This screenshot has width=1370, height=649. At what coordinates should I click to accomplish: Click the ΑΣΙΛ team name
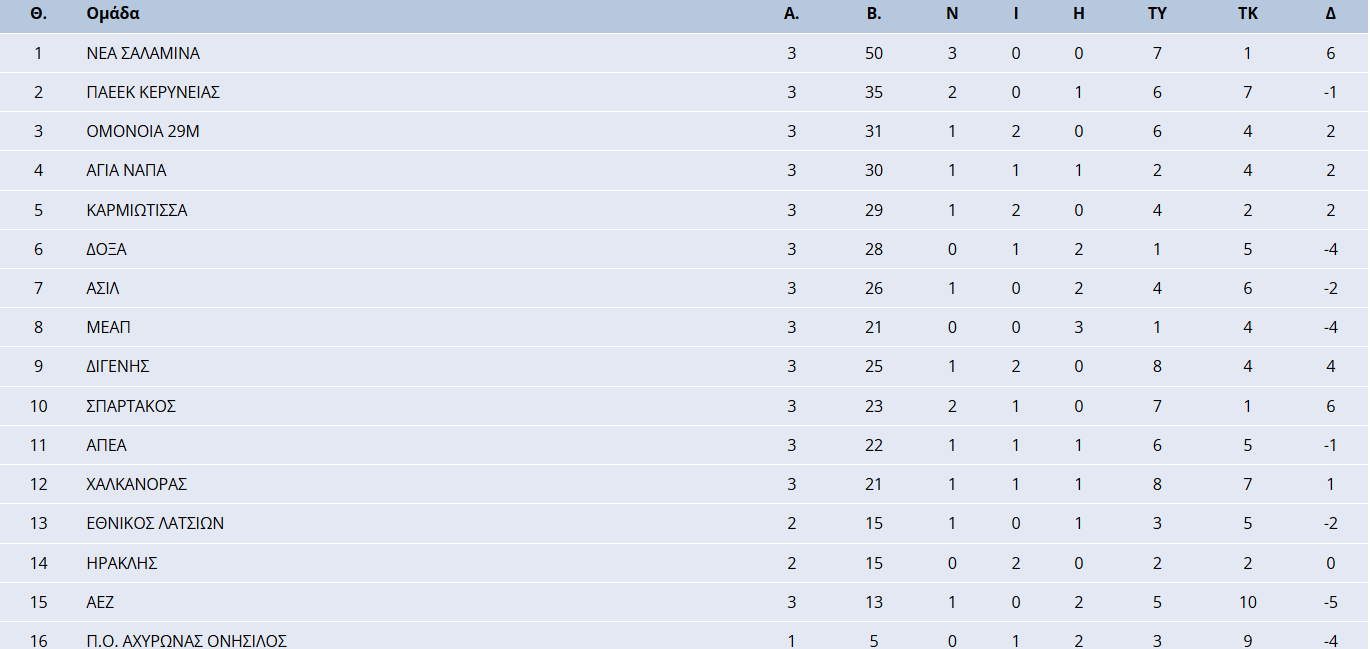point(103,288)
